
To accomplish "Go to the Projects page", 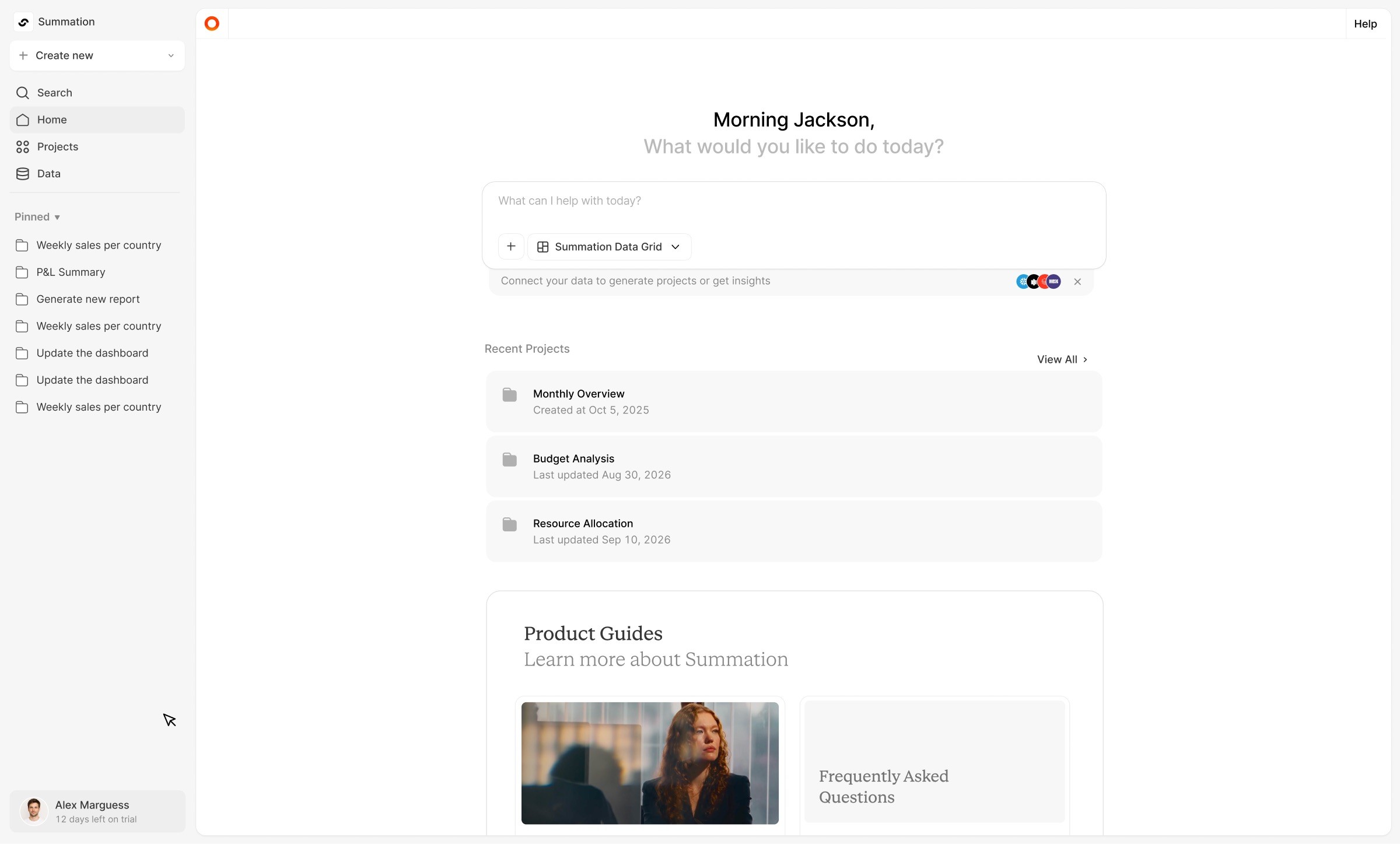I will point(57,146).
